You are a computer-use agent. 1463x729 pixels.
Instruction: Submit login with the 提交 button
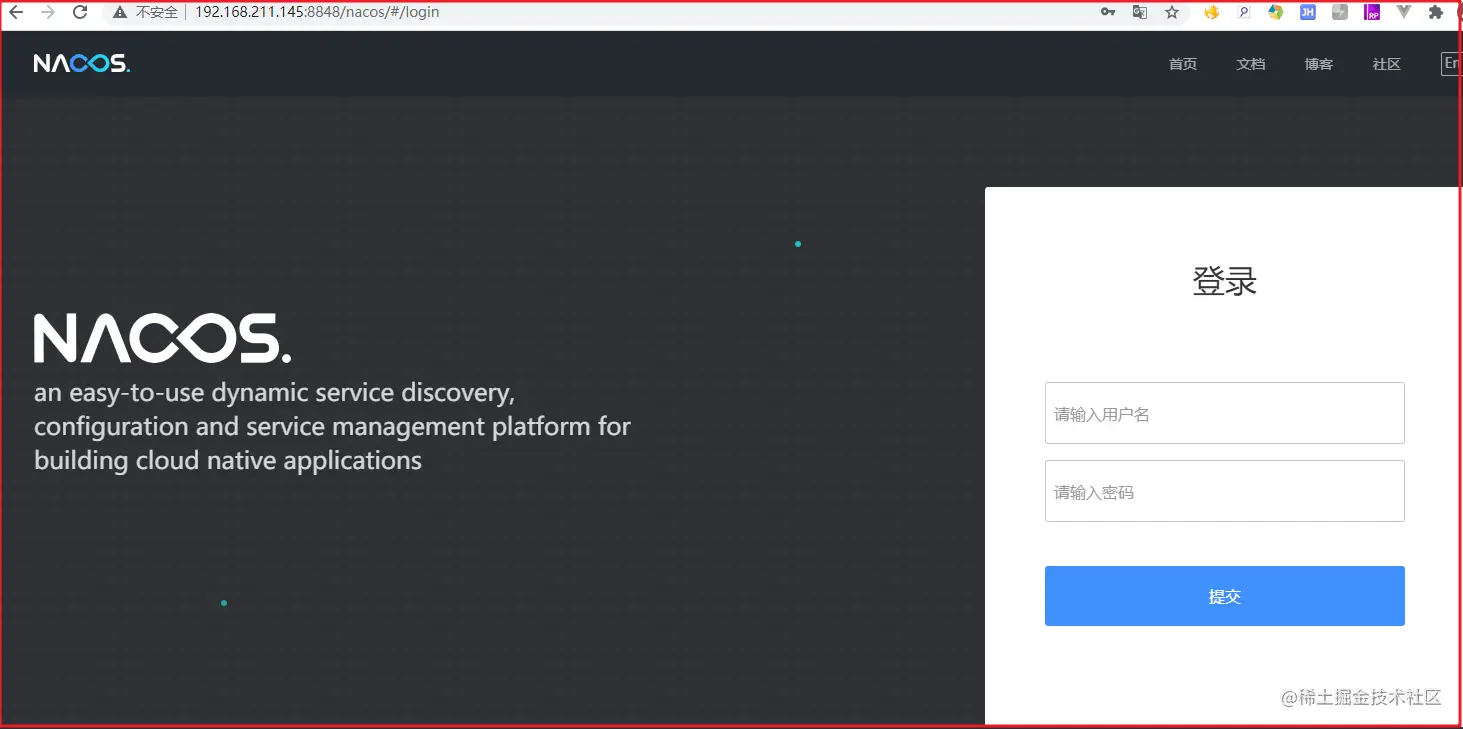pos(1225,596)
